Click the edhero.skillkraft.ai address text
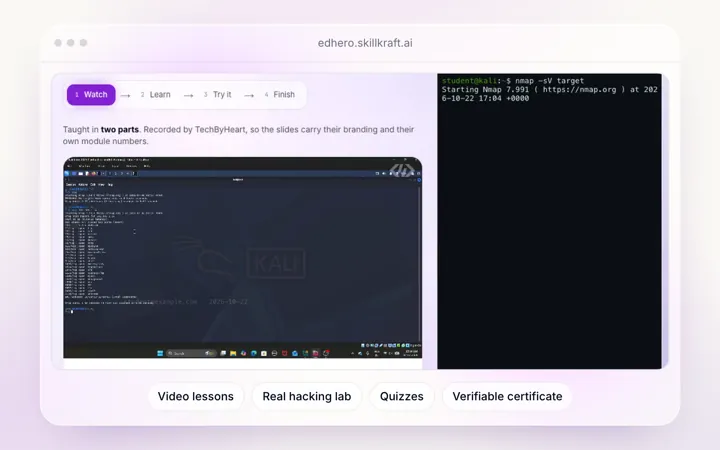Screen dimensions: 720x450 [x=365, y=43]
